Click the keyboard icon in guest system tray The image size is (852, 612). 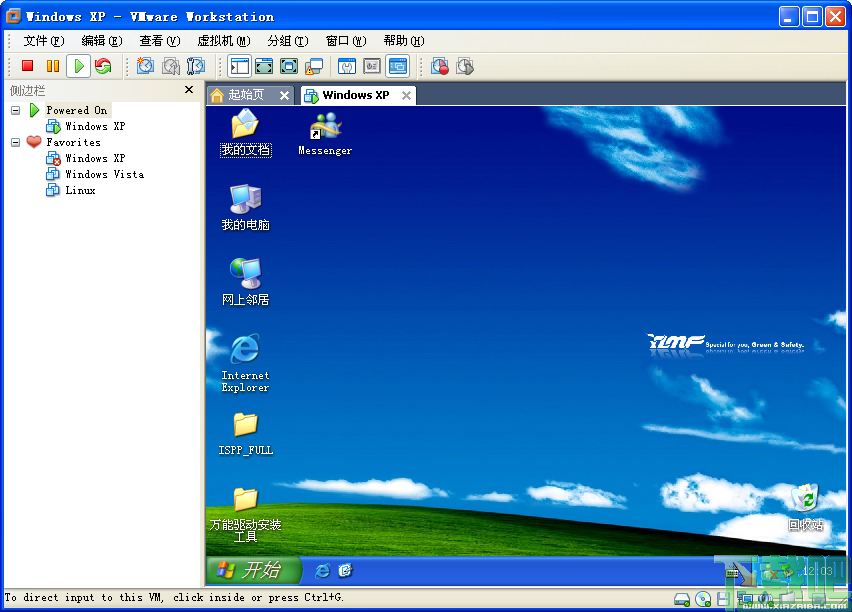click(x=732, y=572)
